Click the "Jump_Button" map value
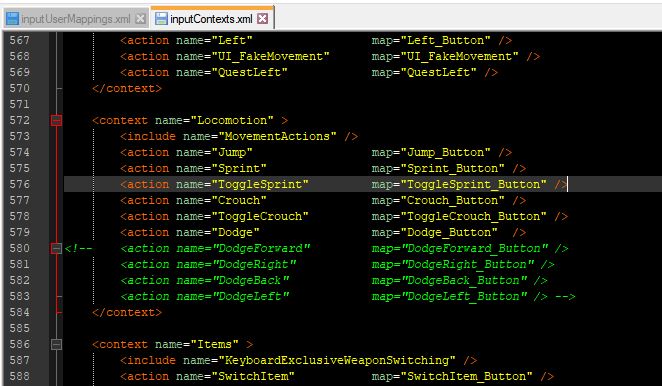This screenshot has width=662, height=386. [x=445, y=152]
